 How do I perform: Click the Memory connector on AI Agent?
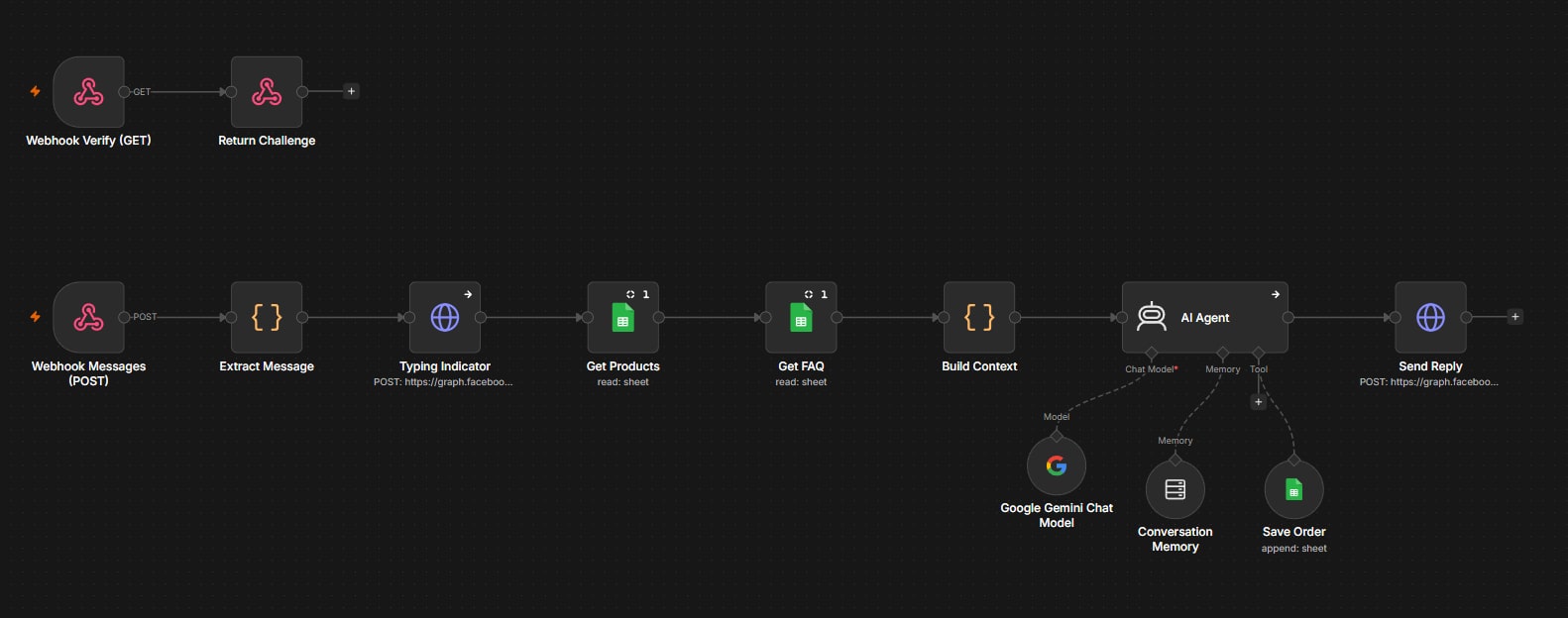click(x=1222, y=353)
